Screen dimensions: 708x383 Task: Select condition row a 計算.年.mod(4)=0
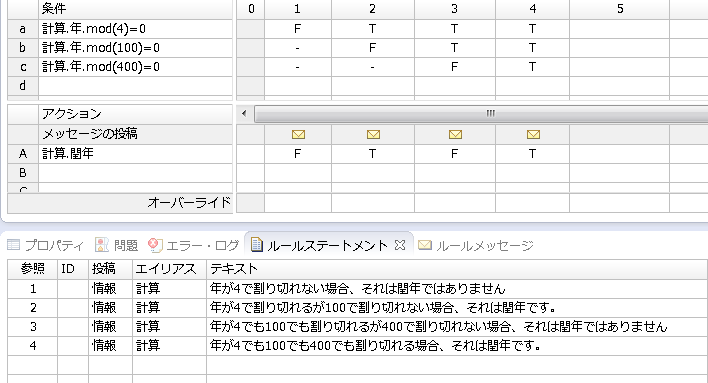click(135, 29)
